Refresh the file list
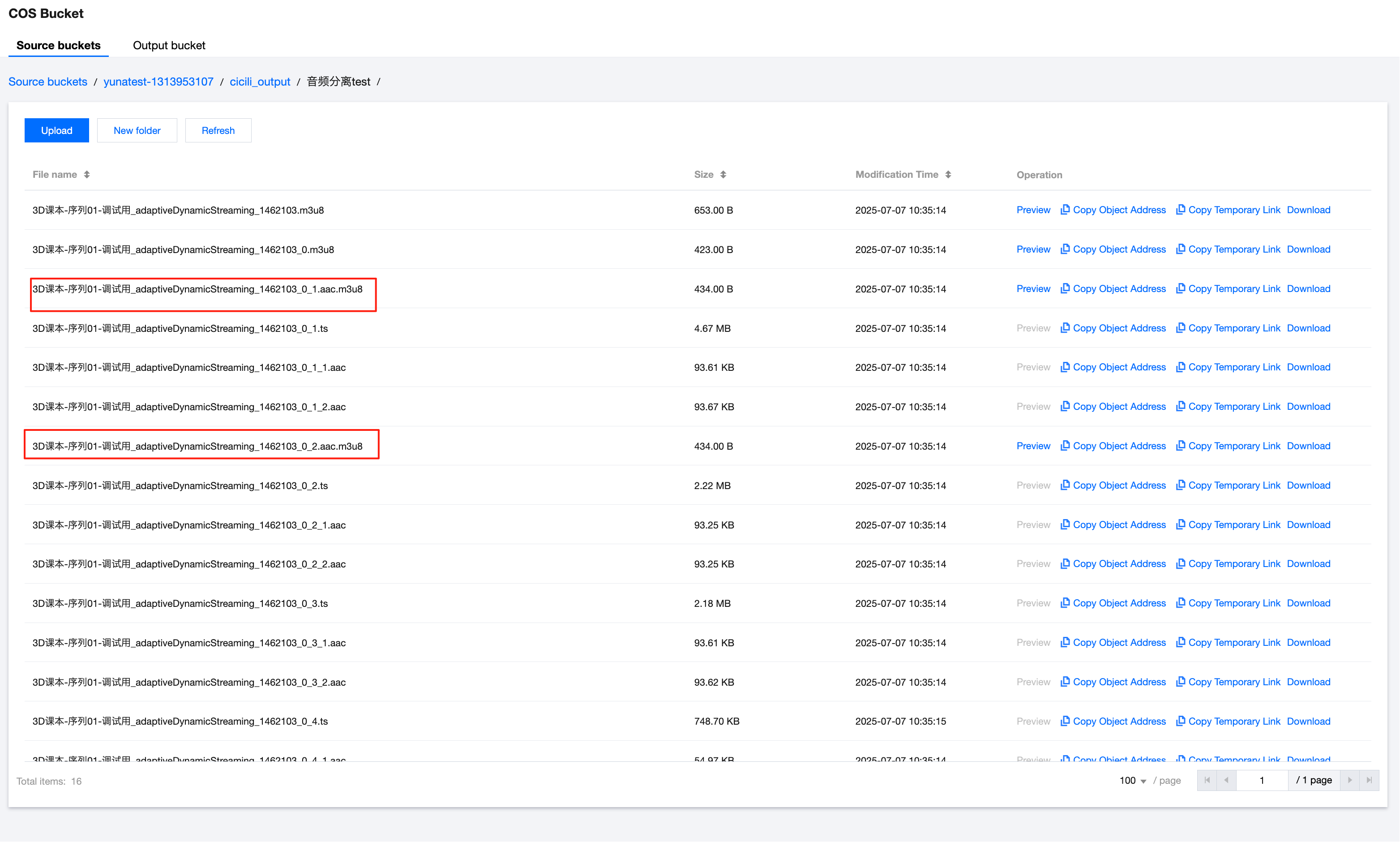This screenshot has width=1400, height=842. [x=218, y=130]
